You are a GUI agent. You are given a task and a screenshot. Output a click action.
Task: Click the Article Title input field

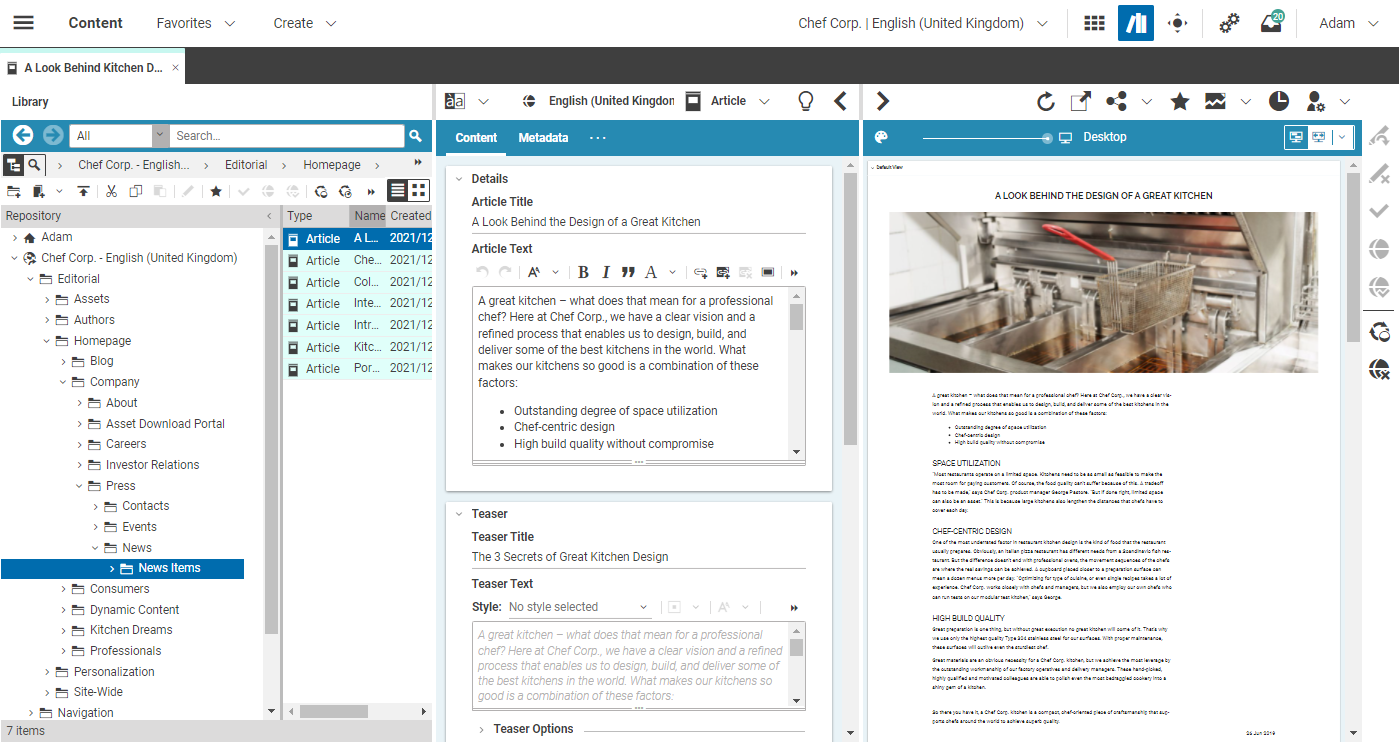pyautogui.click(x=638, y=222)
